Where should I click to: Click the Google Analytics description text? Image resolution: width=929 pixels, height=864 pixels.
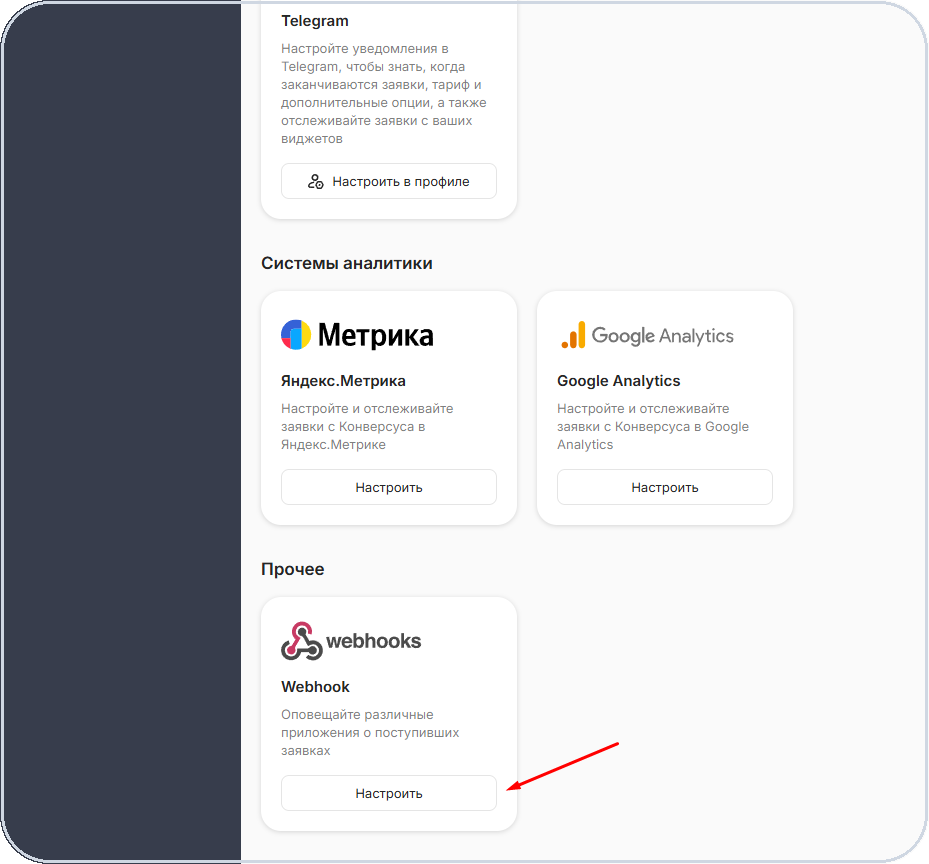click(652, 426)
